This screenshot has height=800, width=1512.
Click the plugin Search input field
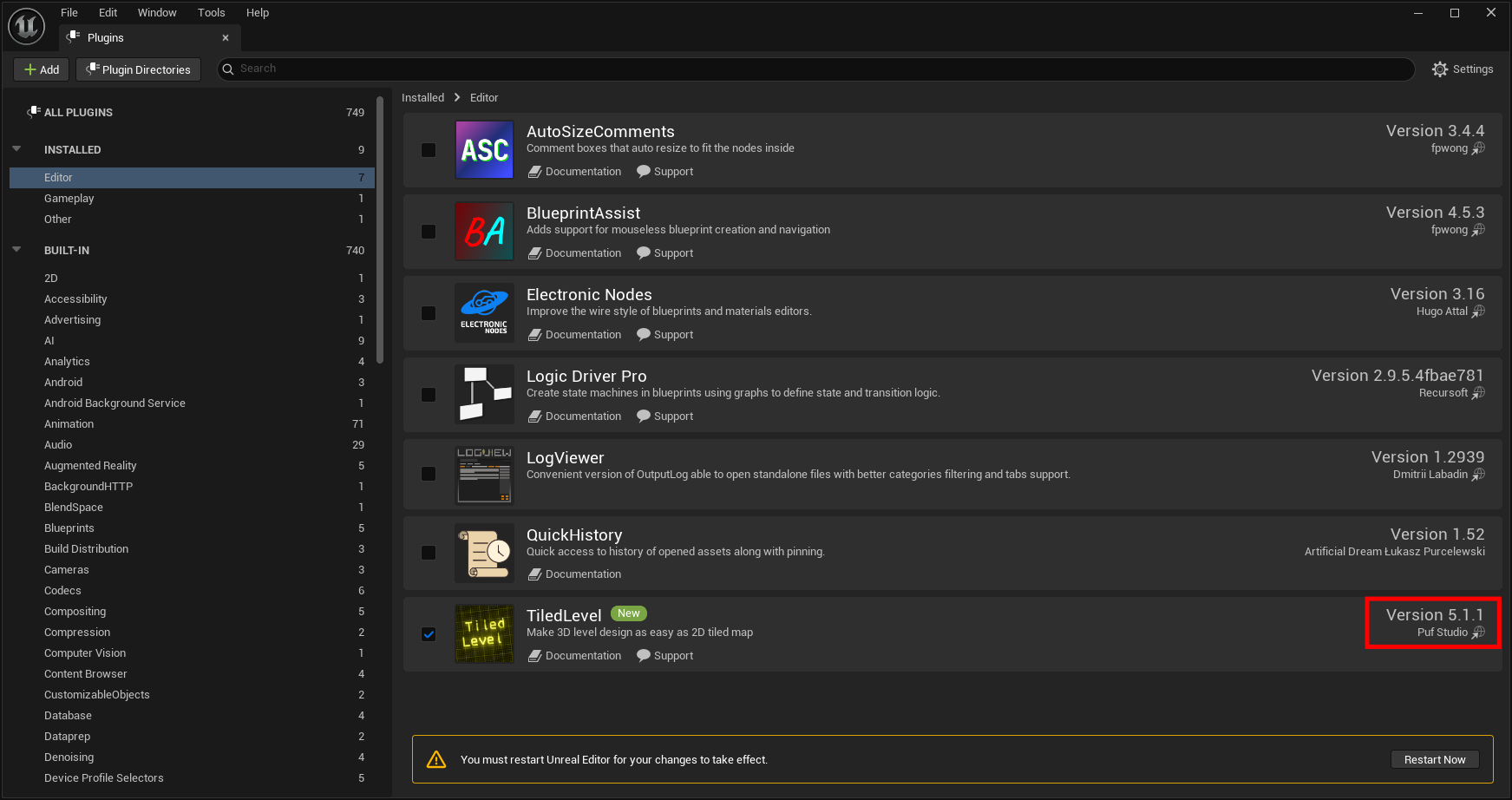point(815,69)
